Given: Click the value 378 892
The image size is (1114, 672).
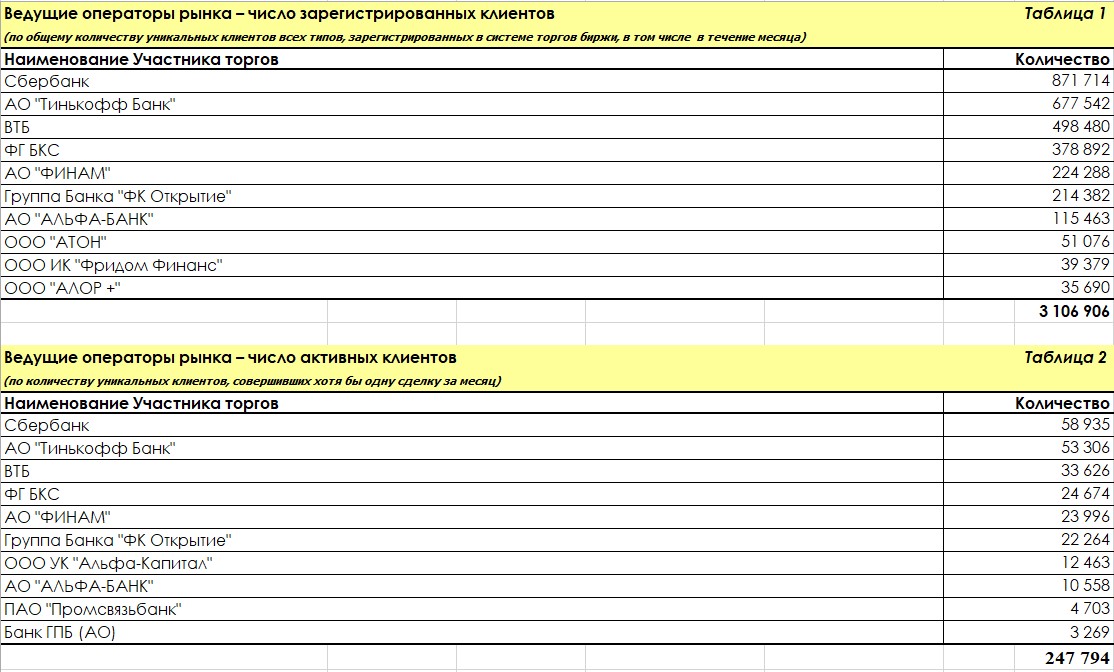Looking at the screenshot, I should [x=1081, y=149].
